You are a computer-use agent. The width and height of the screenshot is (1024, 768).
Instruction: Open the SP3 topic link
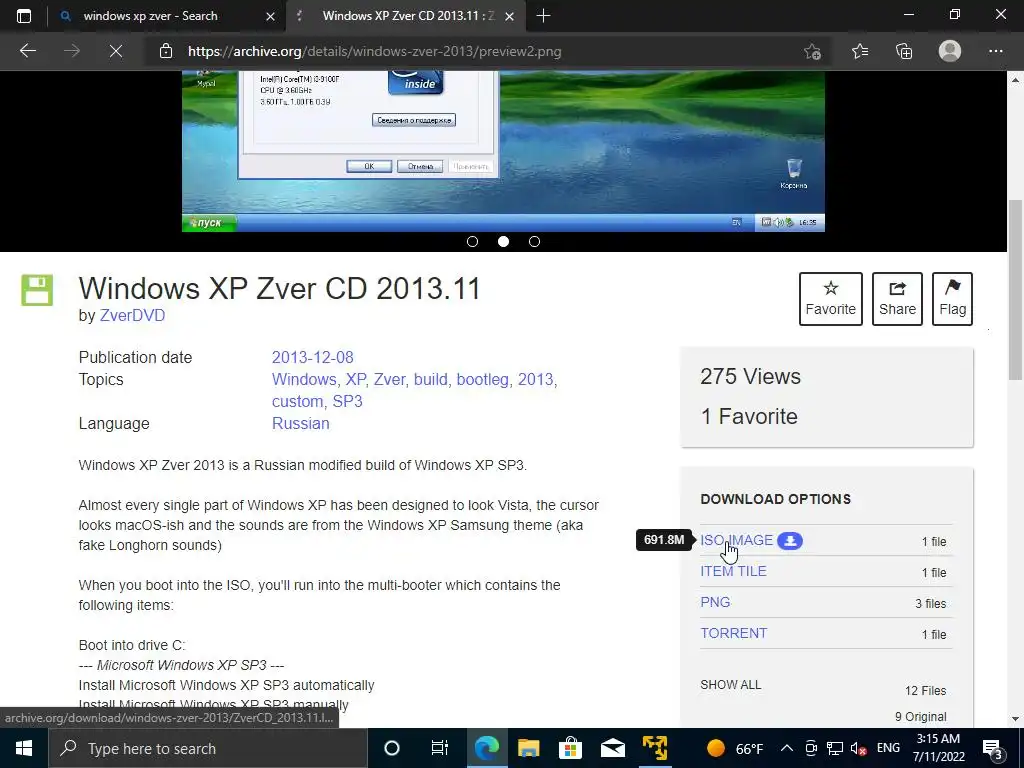point(347,402)
